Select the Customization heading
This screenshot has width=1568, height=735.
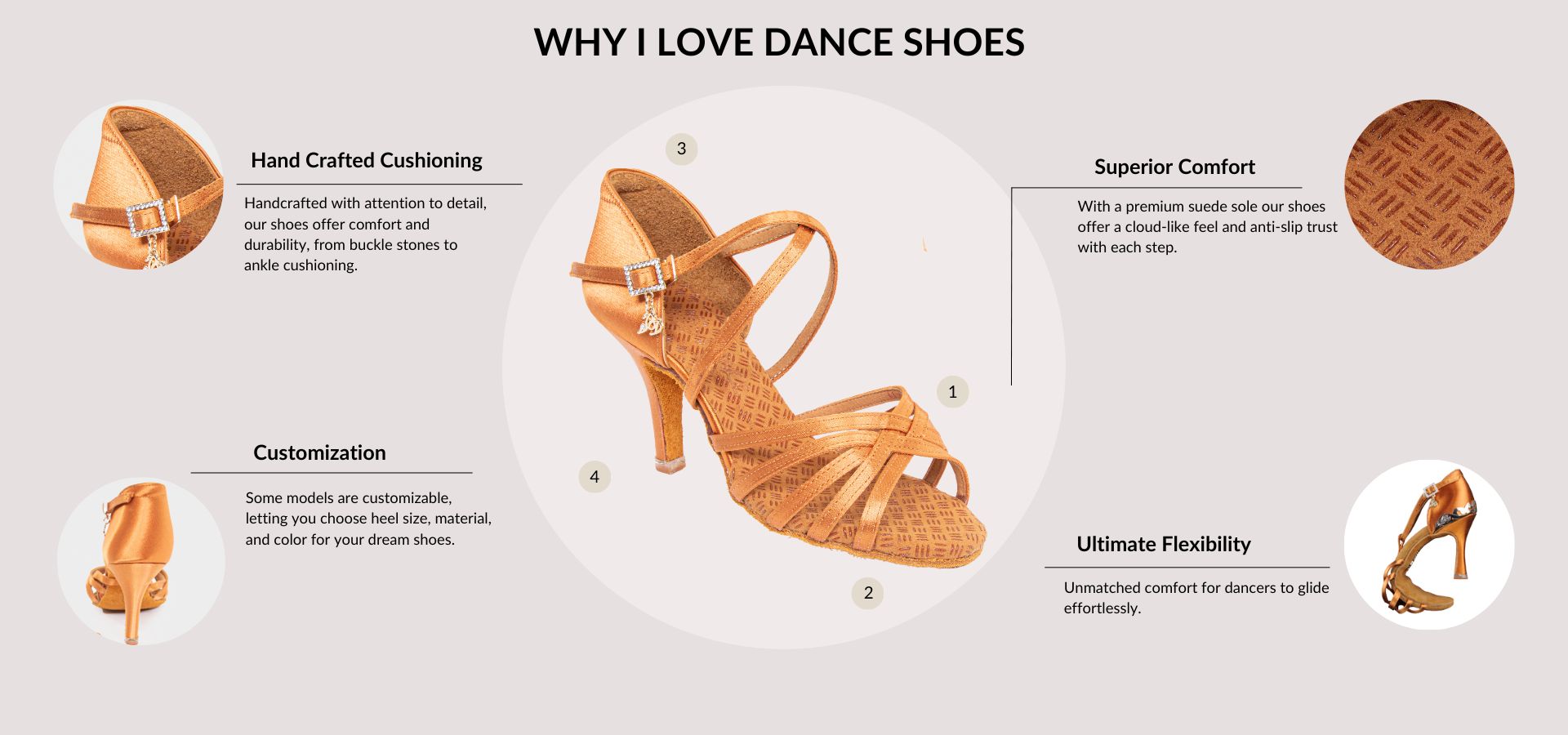click(319, 452)
